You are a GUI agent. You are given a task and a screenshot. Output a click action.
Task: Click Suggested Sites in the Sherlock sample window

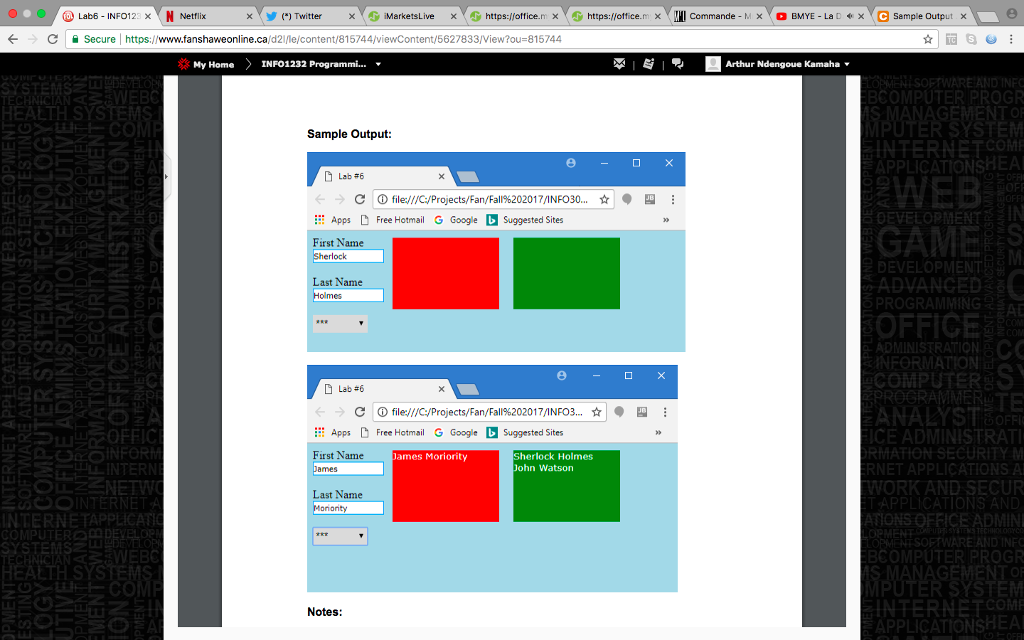(x=525, y=220)
